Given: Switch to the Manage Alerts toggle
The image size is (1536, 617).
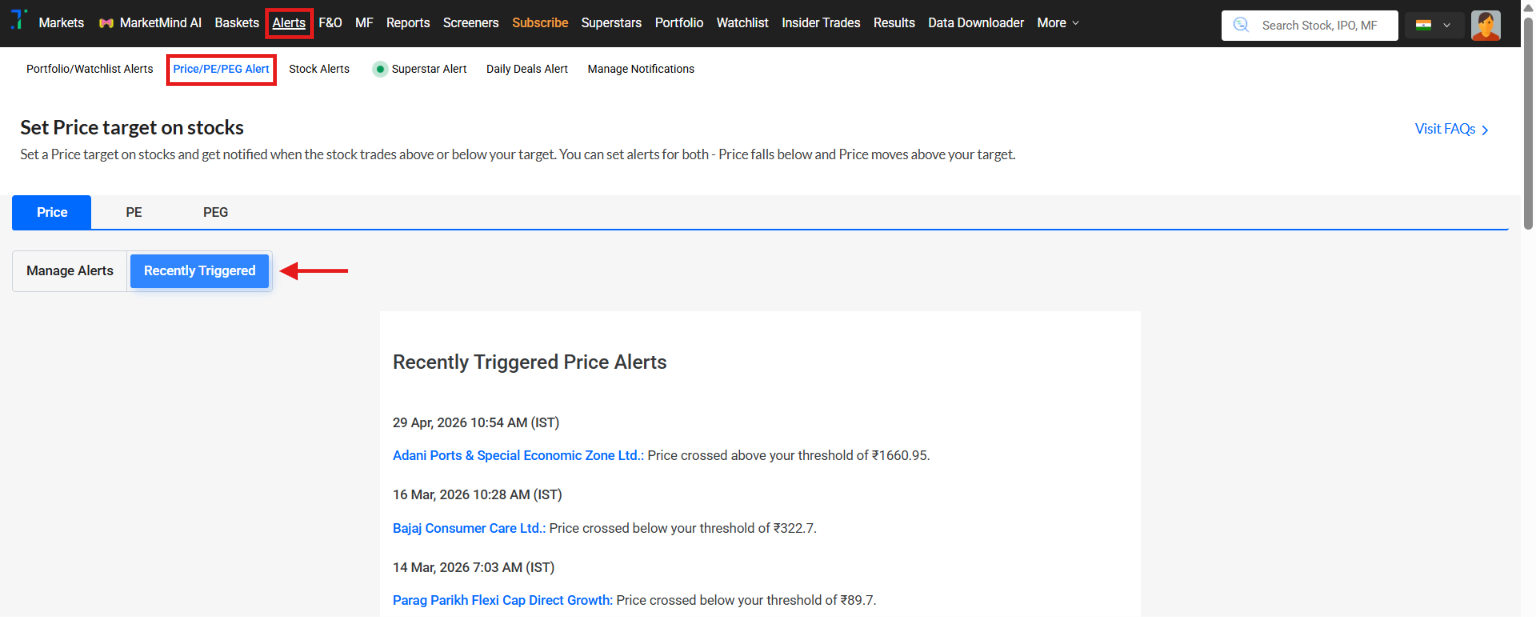Looking at the screenshot, I should coord(70,271).
